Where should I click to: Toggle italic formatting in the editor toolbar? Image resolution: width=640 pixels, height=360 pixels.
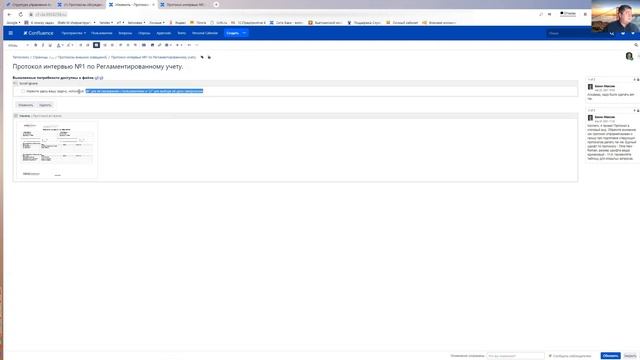point(43,45)
